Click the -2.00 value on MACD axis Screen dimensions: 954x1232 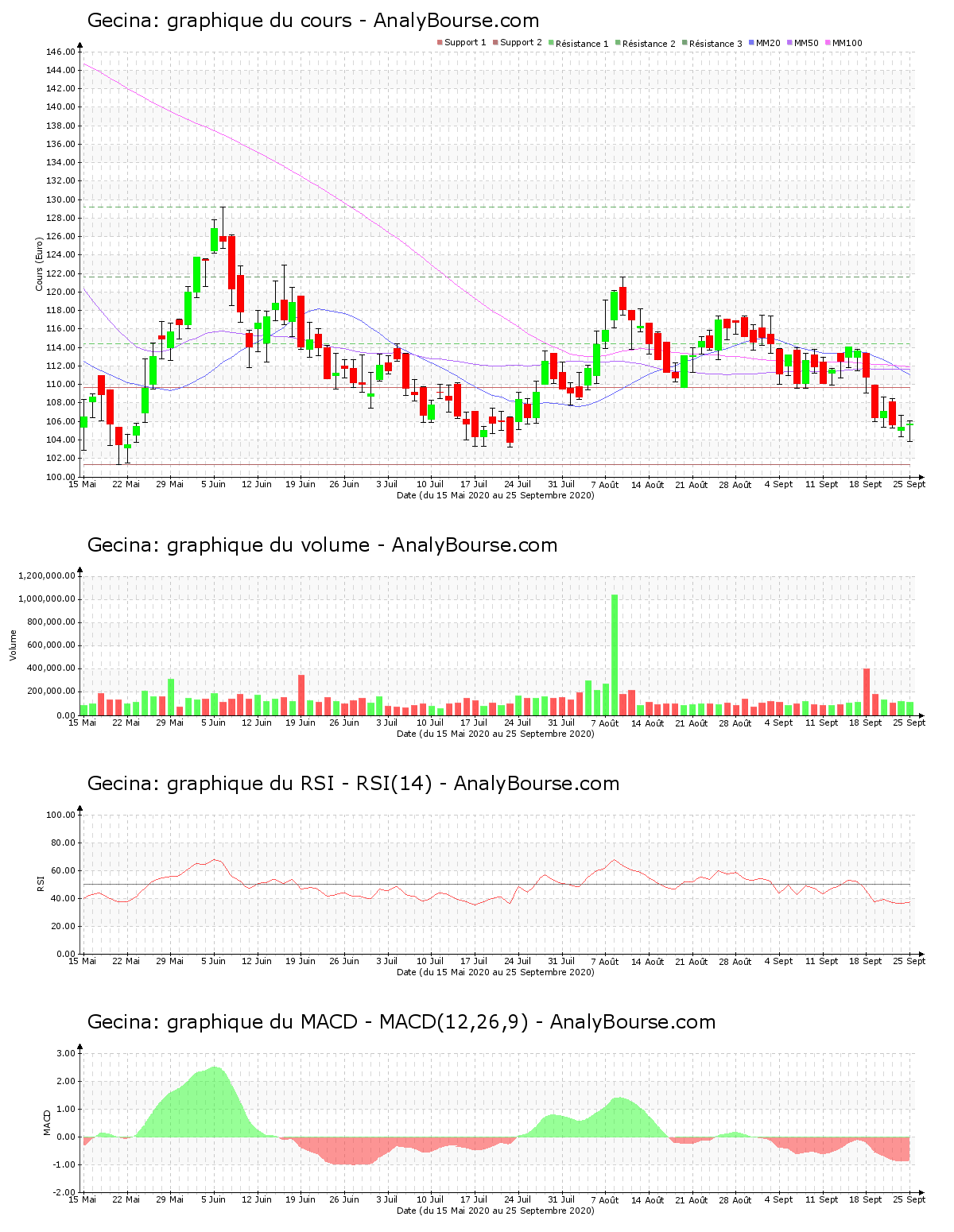[64, 1192]
